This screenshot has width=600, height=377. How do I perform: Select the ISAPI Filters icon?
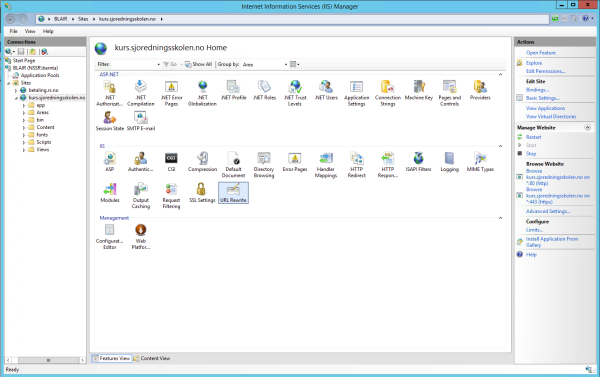click(x=419, y=162)
